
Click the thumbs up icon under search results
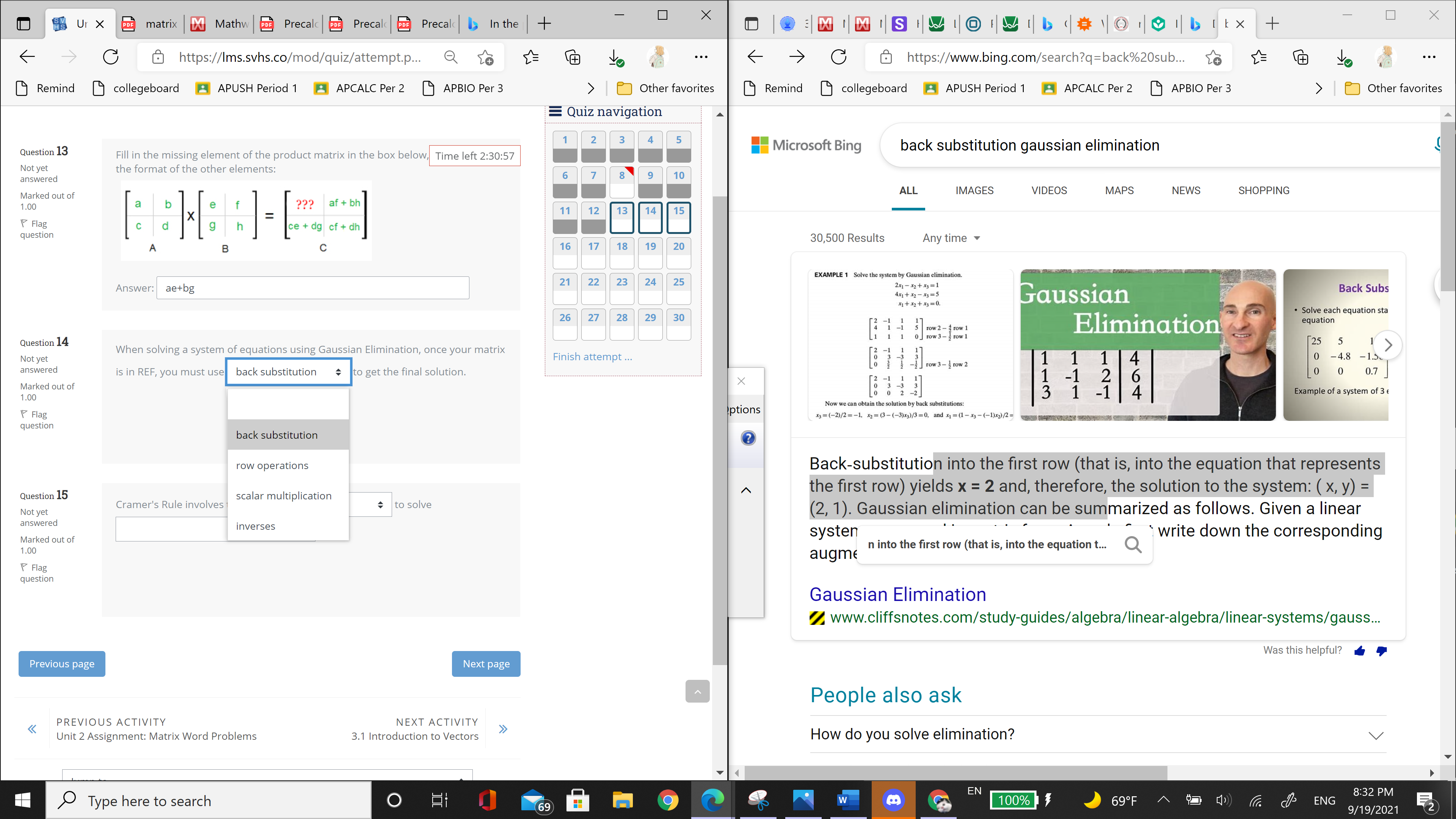pyautogui.click(x=1360, y=651)
